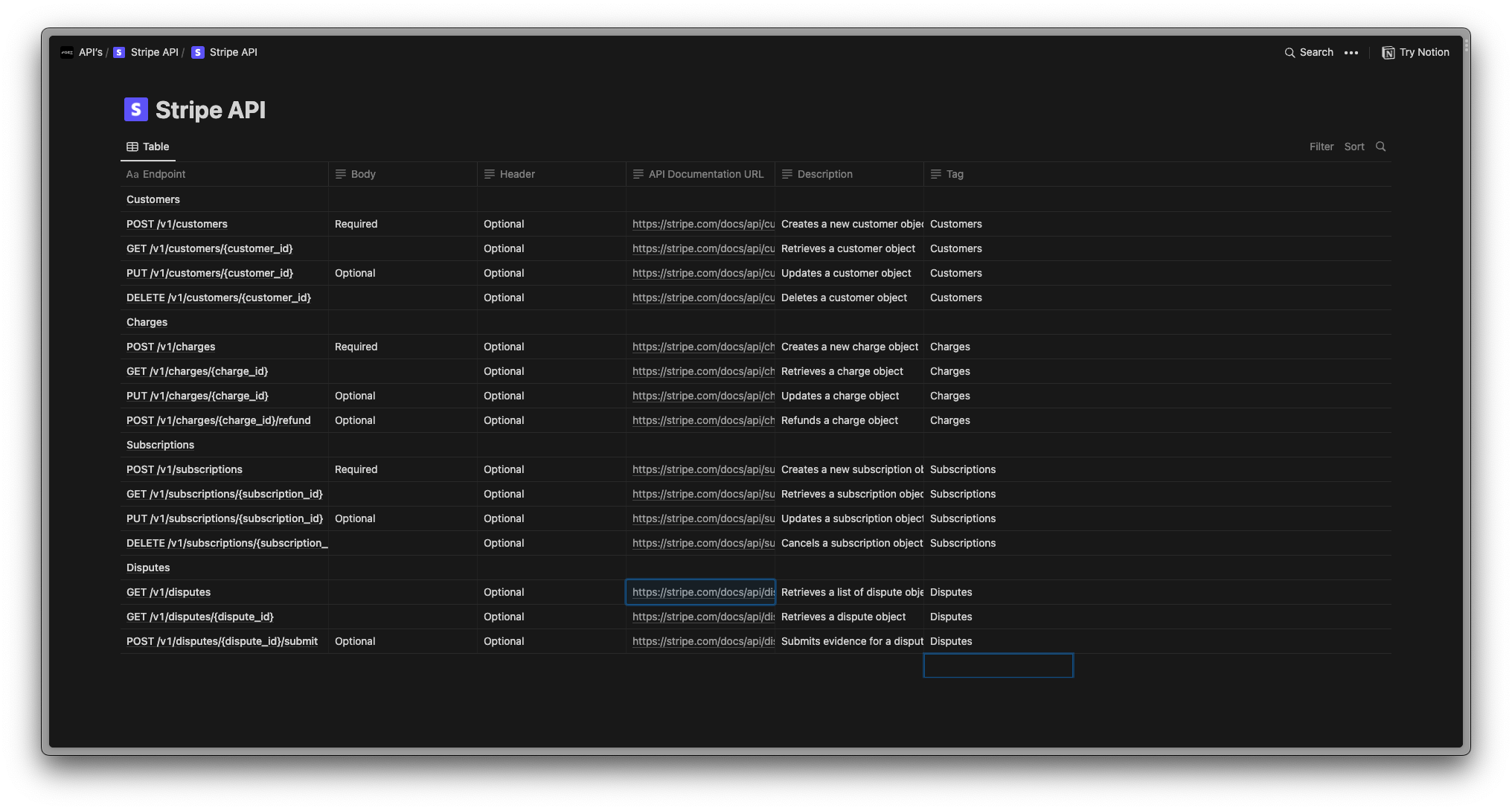Click the first Stripe API breadcrumb icon
The image size is (1512, 810).
(119, 52)
